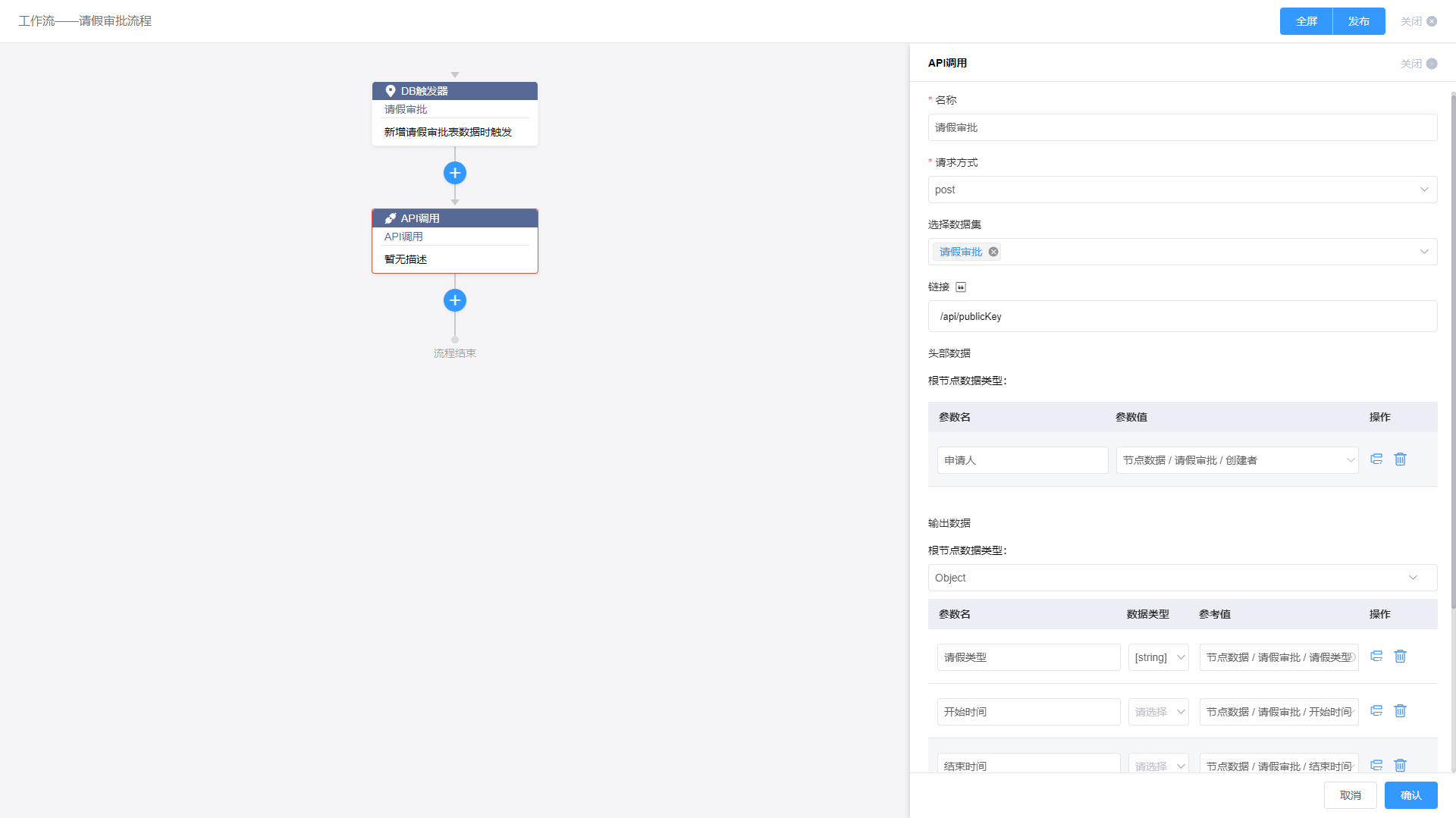Add a child row to 开始时间 output
Screen dimensions: 1456x818
1376,711
